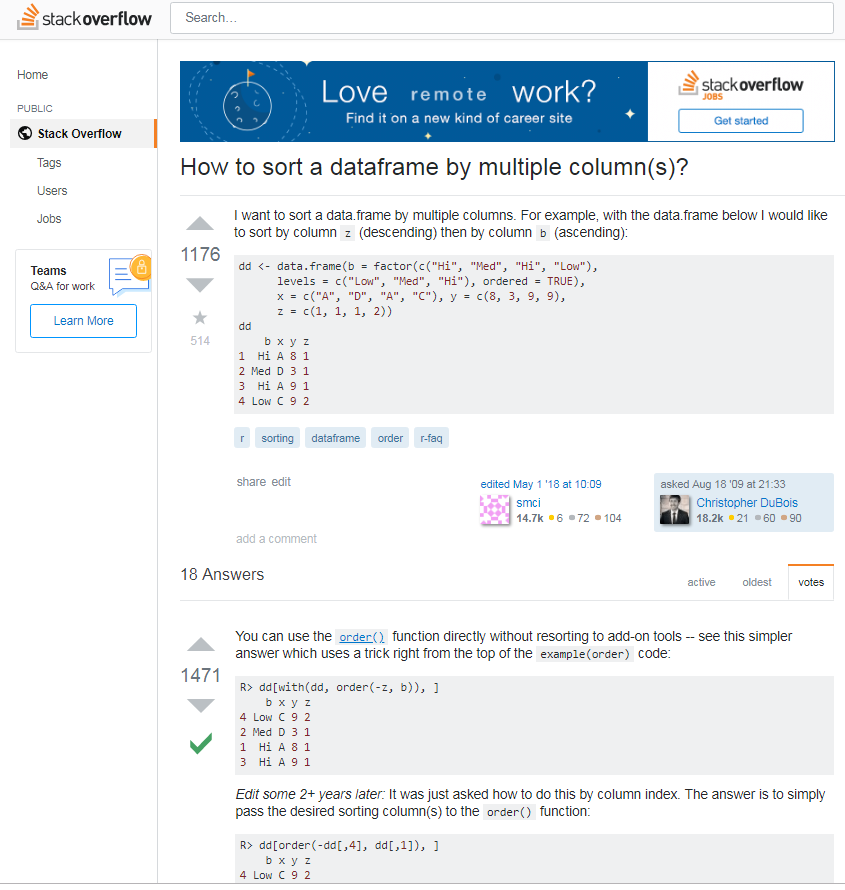Focus the Search input field
The image size is (845, 890).
[x=501, y=18]
